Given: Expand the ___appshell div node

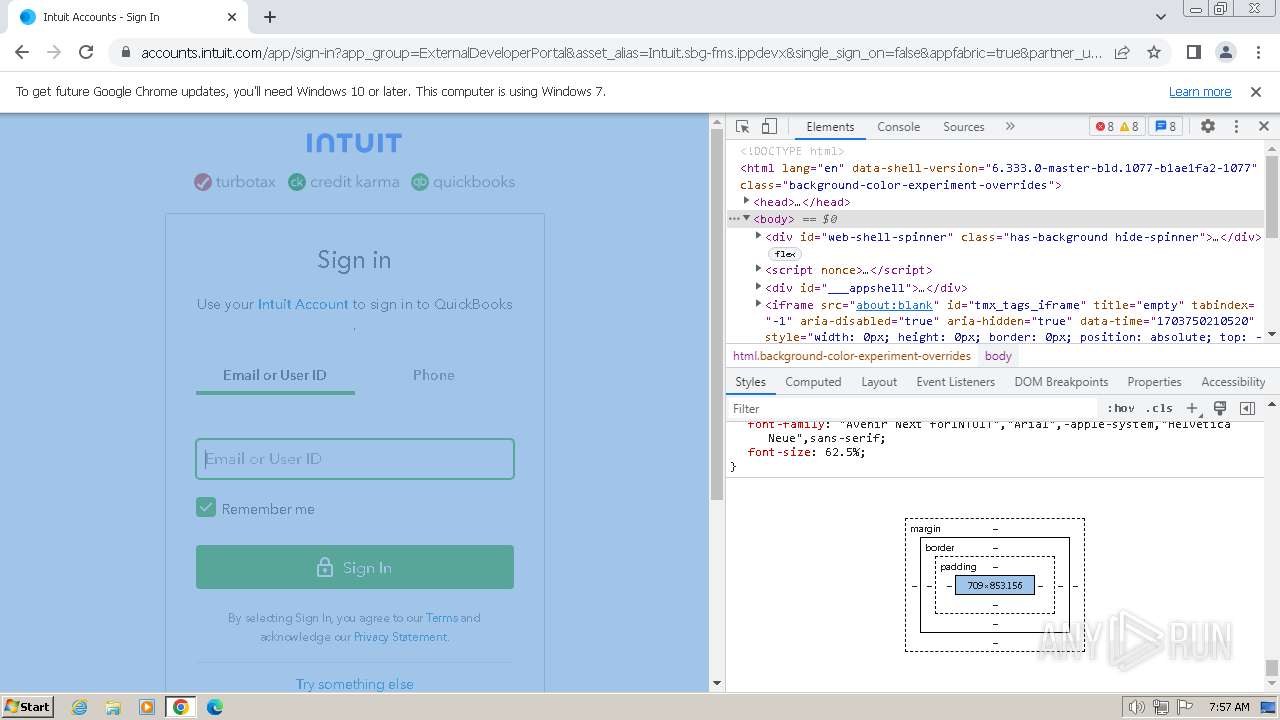Looking at the screenshot, I should pos(759,288).
